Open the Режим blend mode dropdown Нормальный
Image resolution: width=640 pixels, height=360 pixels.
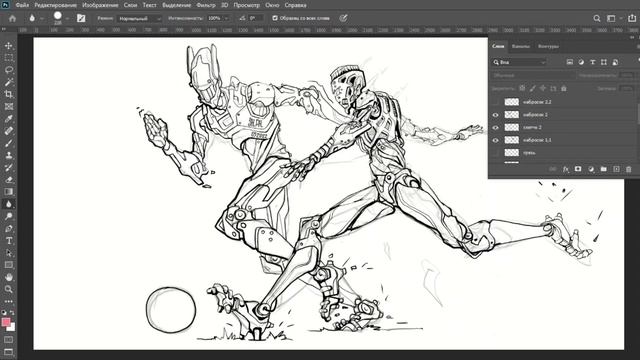140,18
